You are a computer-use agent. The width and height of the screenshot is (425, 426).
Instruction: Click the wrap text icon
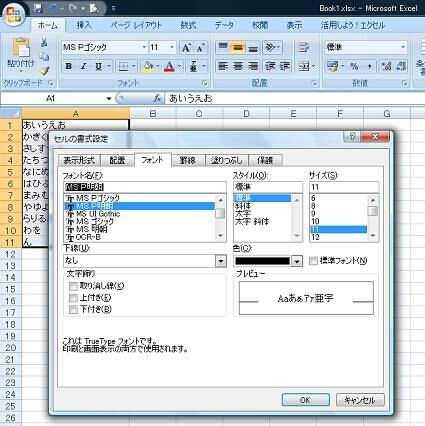point(303,48)
